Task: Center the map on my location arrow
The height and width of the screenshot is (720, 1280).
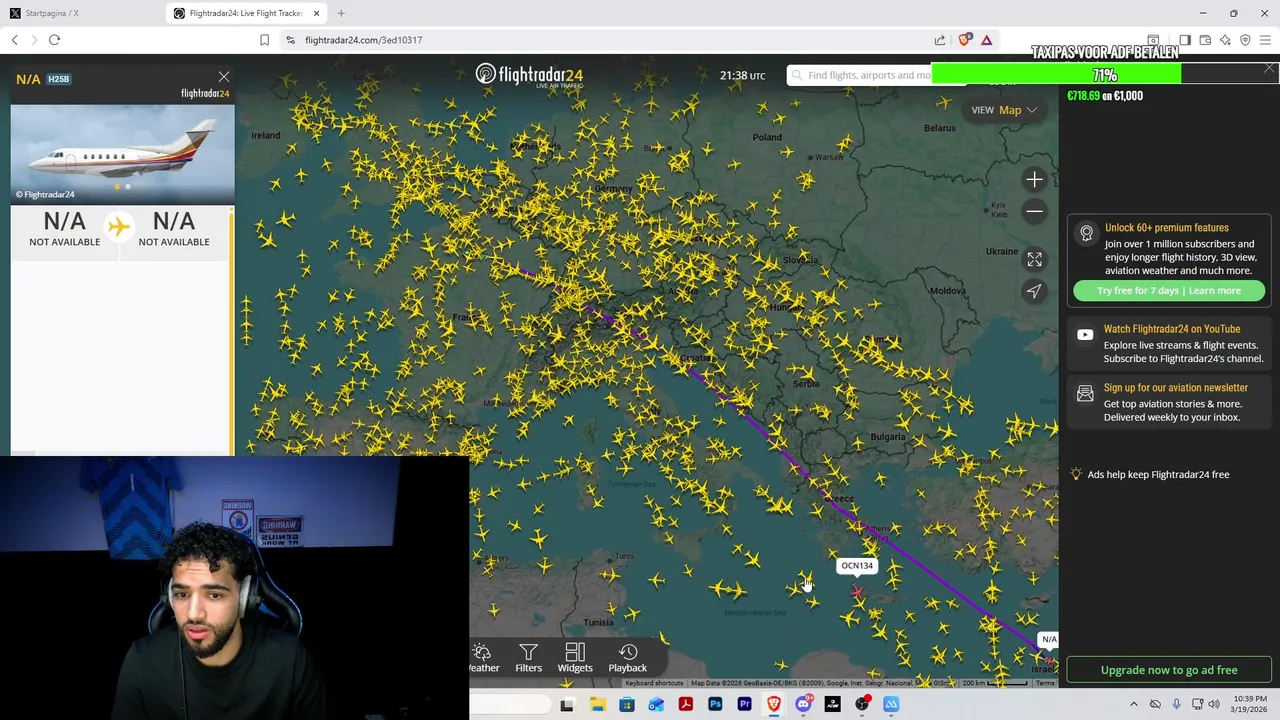Action: (x=1035, y=291)
